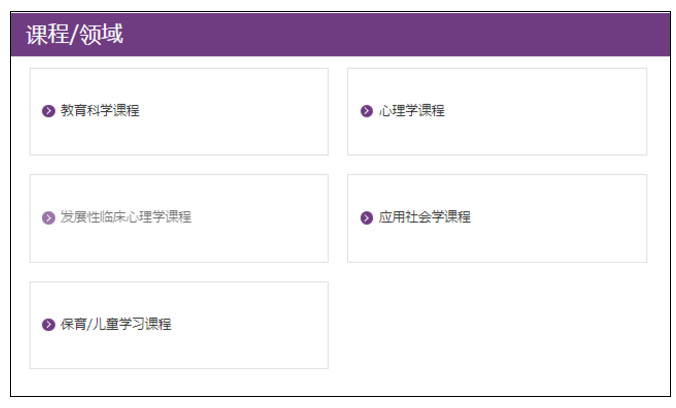Image resolution: width=676 pixels, height=408 pixels.
Task: Click the arrow icon beside 保育/儿童学习课程
Action: click(x=48, y=324)
